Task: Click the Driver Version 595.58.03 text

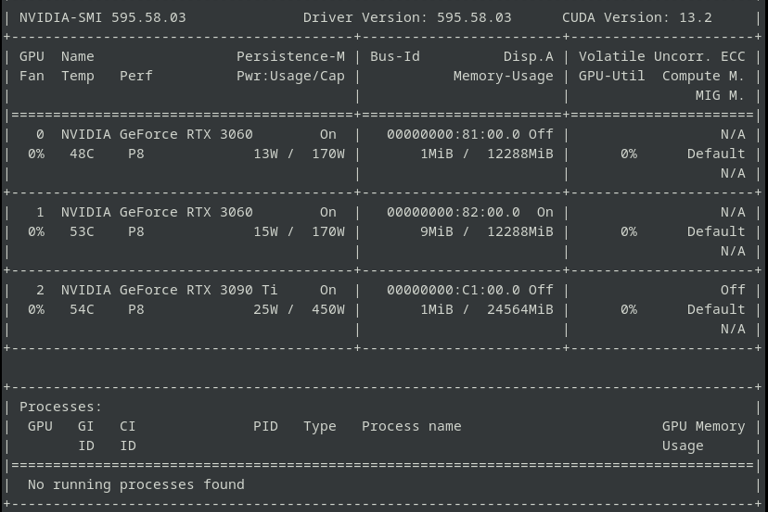Action: click(x=407, y=17)
